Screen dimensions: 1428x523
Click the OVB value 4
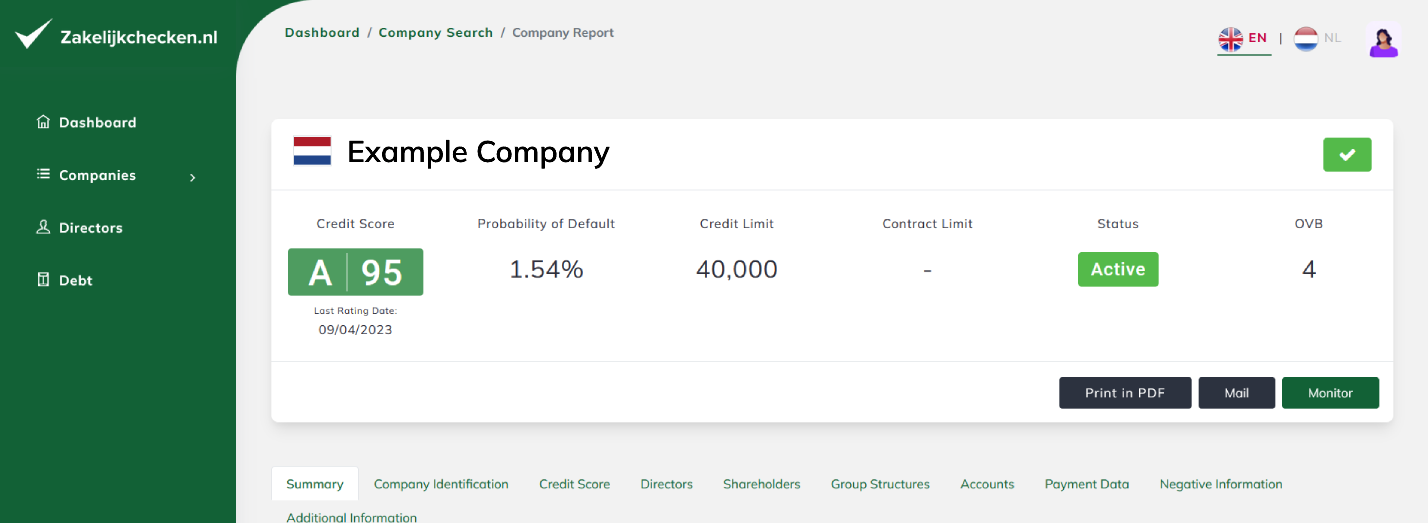(x=1309, y=269)
